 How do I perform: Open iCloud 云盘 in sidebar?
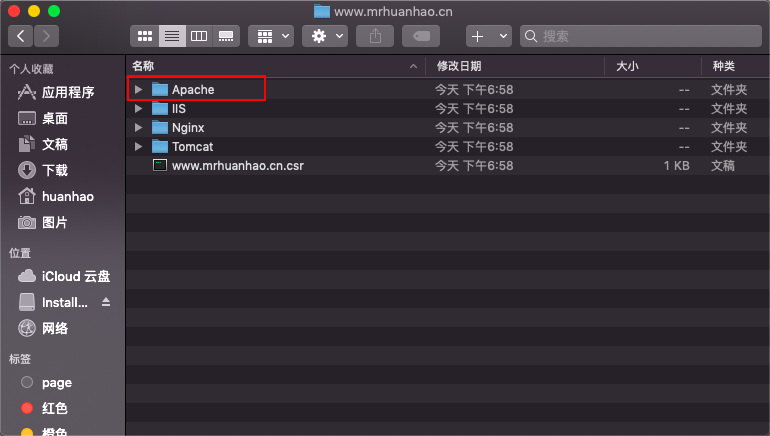75,277
